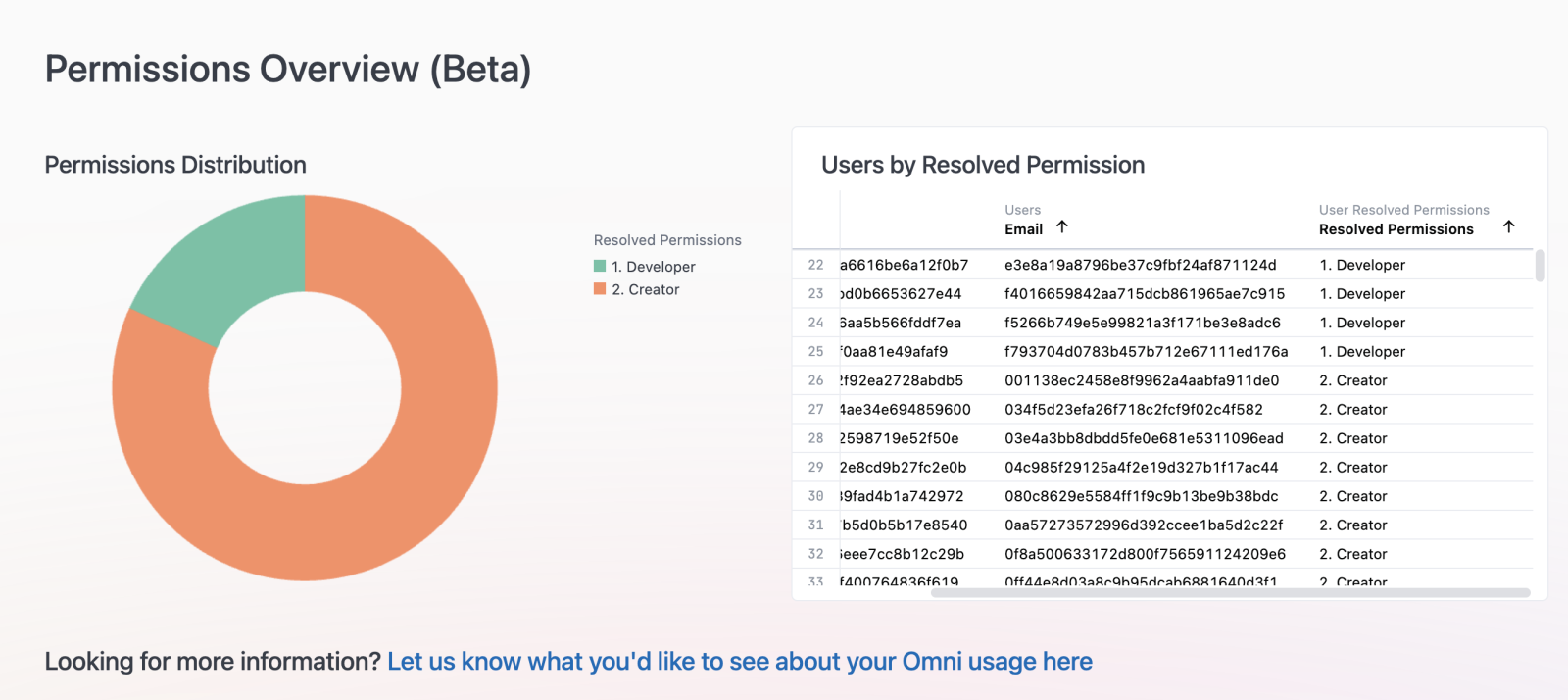Screen dimensions: 1568x700
Task: Click the table's horizontal scrollbar
Action: [x=1230, y=593]
